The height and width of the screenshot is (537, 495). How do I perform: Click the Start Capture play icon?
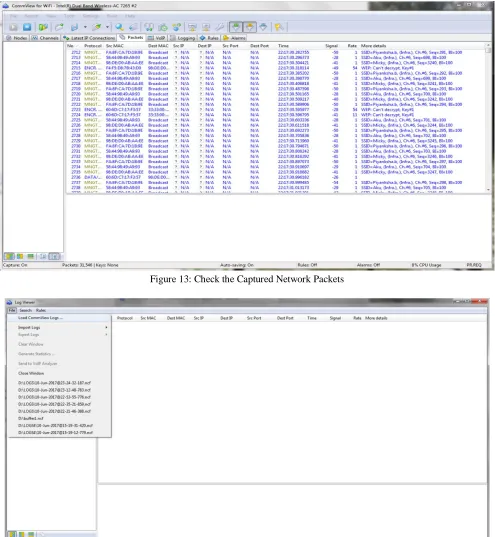pos(14,27)
